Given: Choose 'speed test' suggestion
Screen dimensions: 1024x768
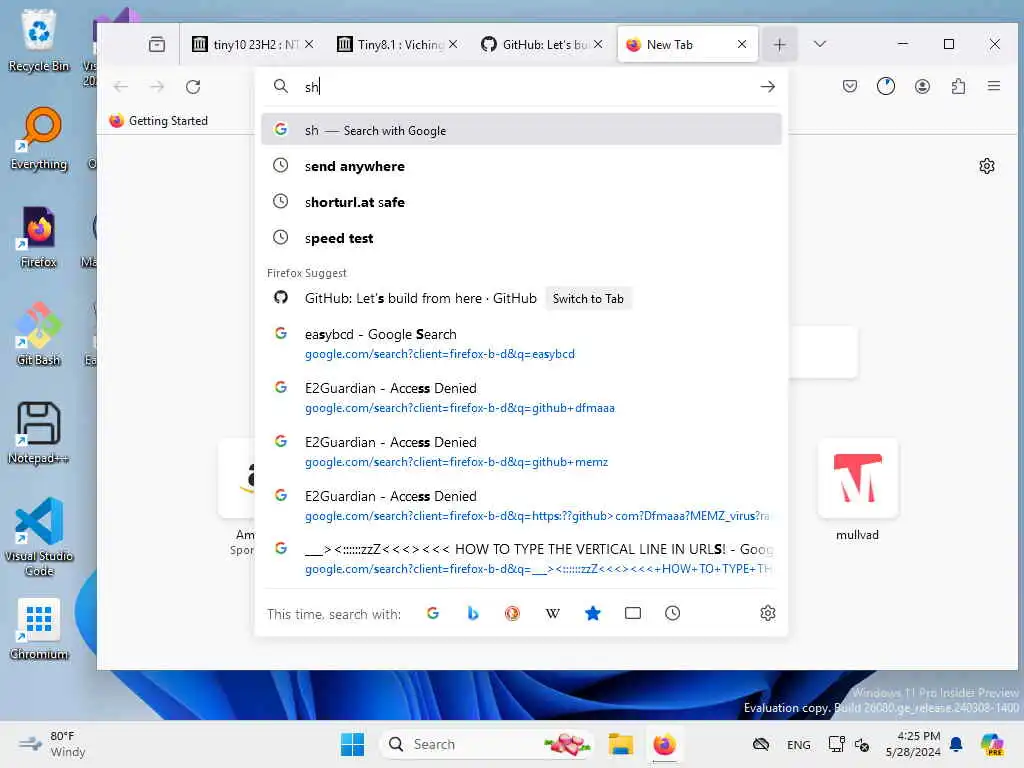Looking at the screenshot, I should (x=521, y=238).
